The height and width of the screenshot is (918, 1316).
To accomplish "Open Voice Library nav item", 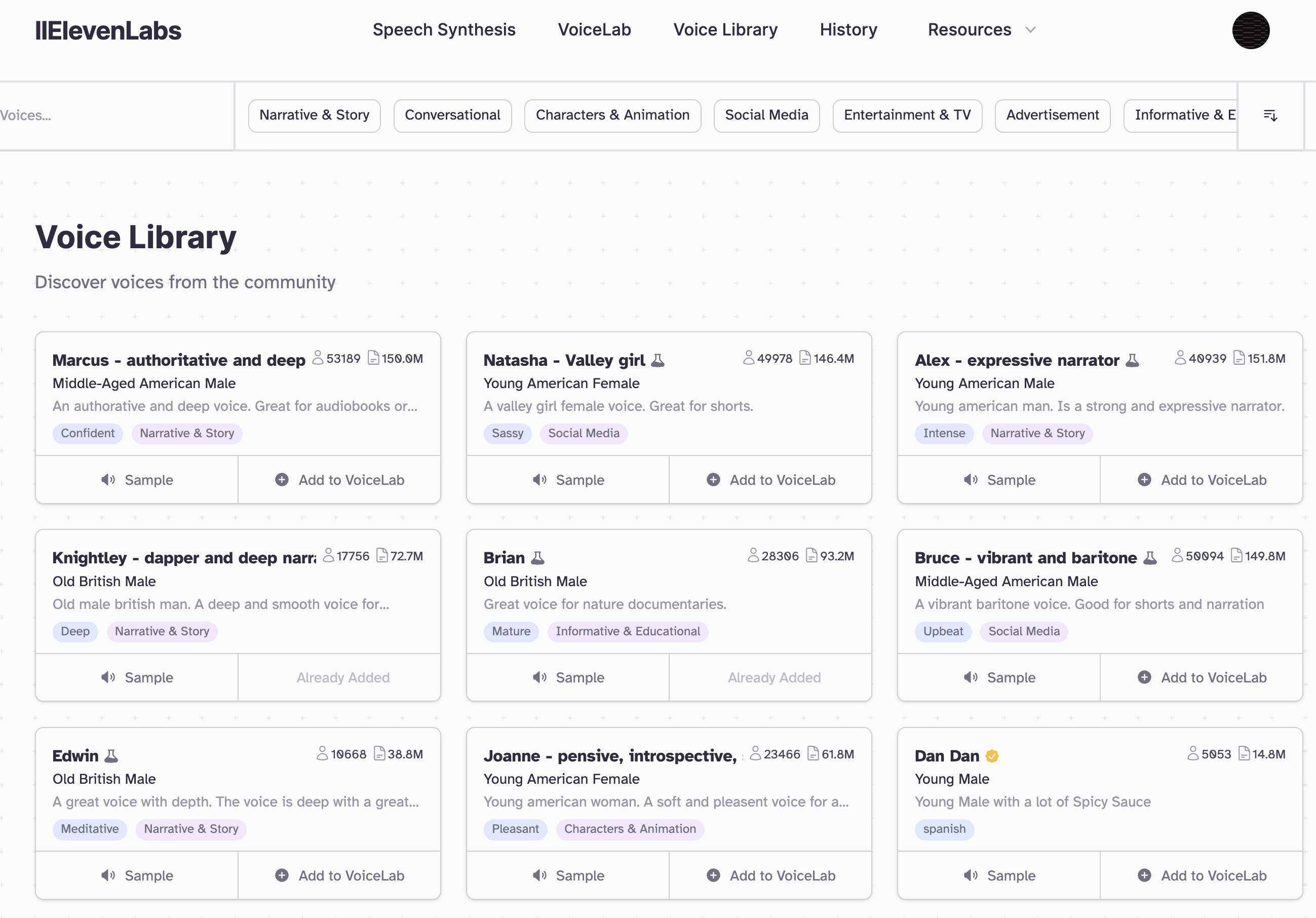I will pyautogui.click(x=725, y=30).
